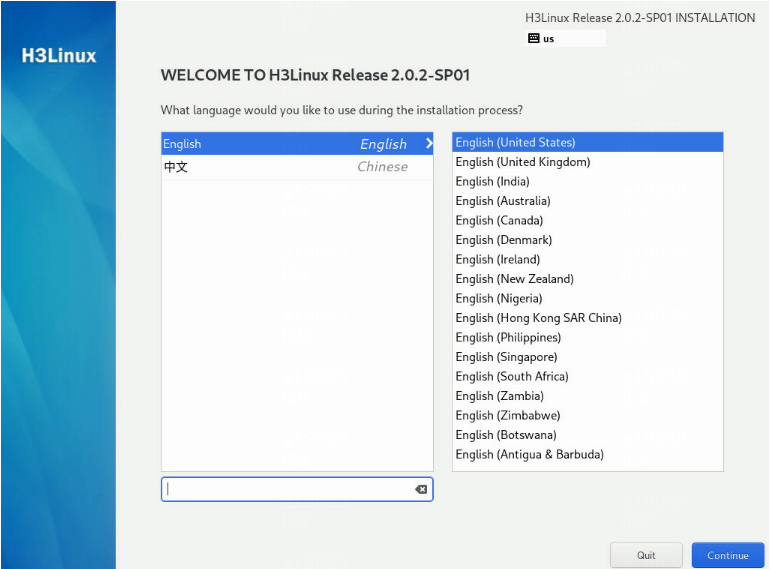Screen dimensions: 771x569
Task: Choose English (Botswana) locale
Action: click(588, 435)
